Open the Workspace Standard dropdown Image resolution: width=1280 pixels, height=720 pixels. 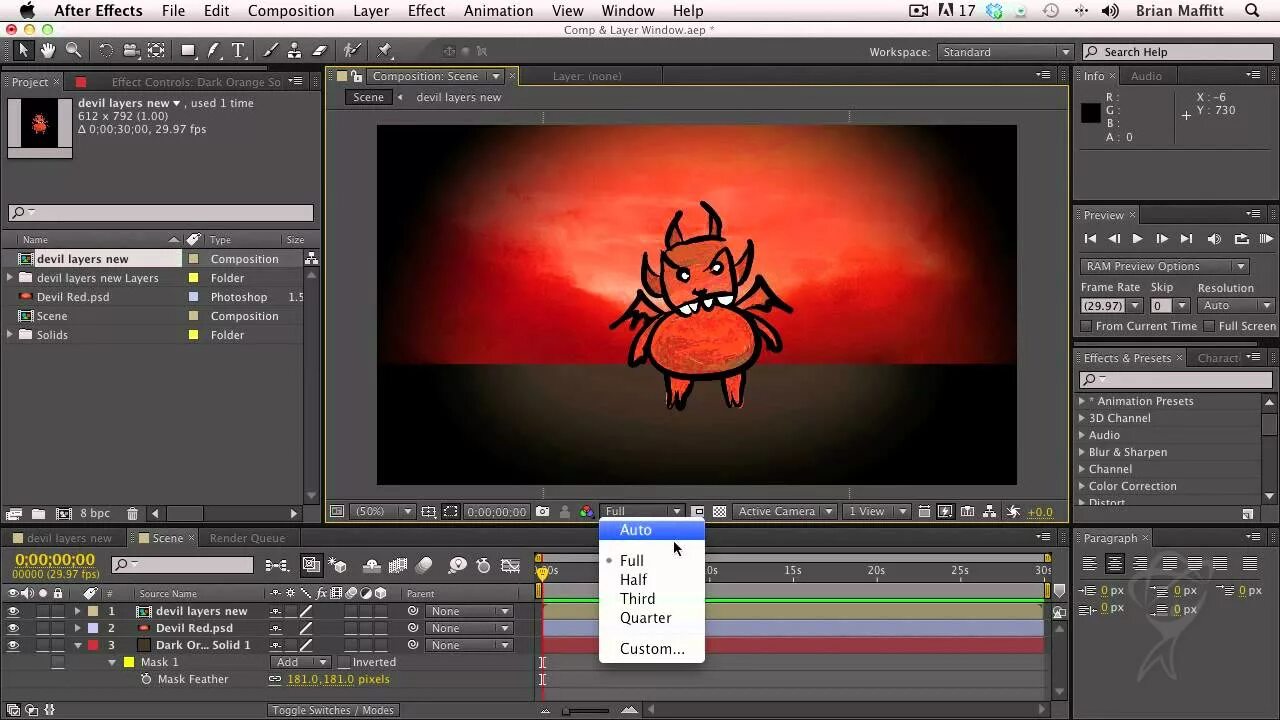1004,52
